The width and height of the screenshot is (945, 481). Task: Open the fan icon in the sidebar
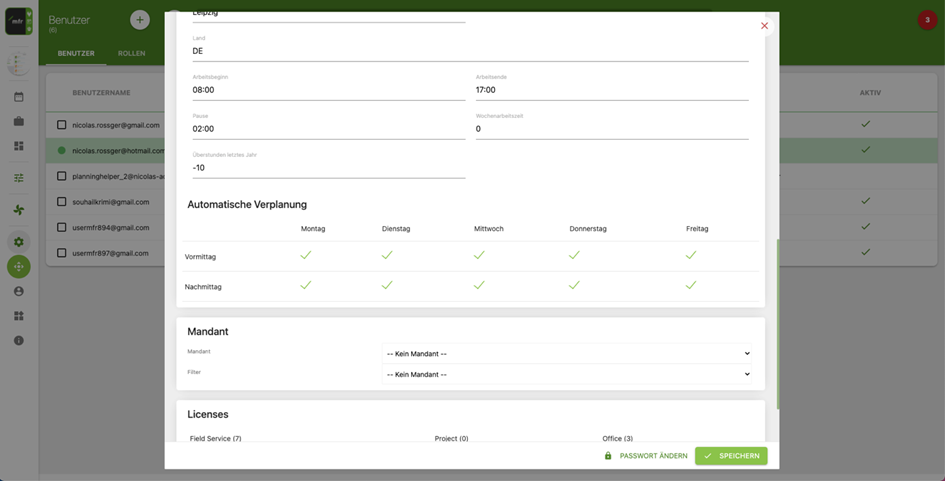coord(19,210)
